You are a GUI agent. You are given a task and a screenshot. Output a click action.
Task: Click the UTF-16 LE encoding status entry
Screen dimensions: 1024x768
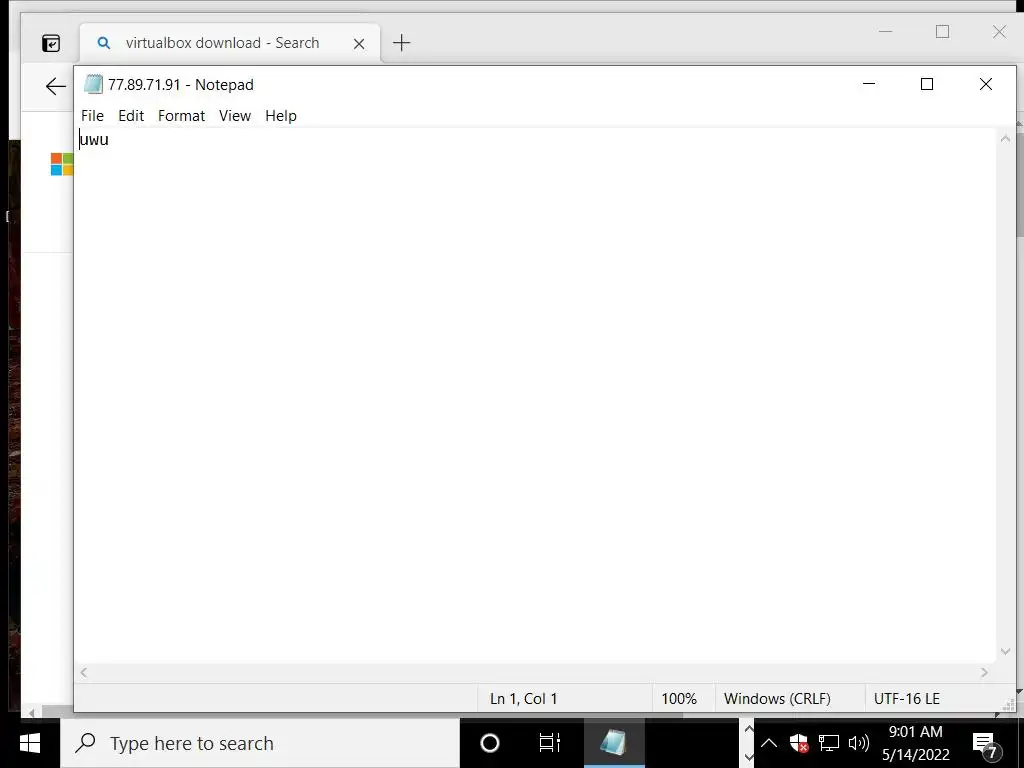(907, 699)
